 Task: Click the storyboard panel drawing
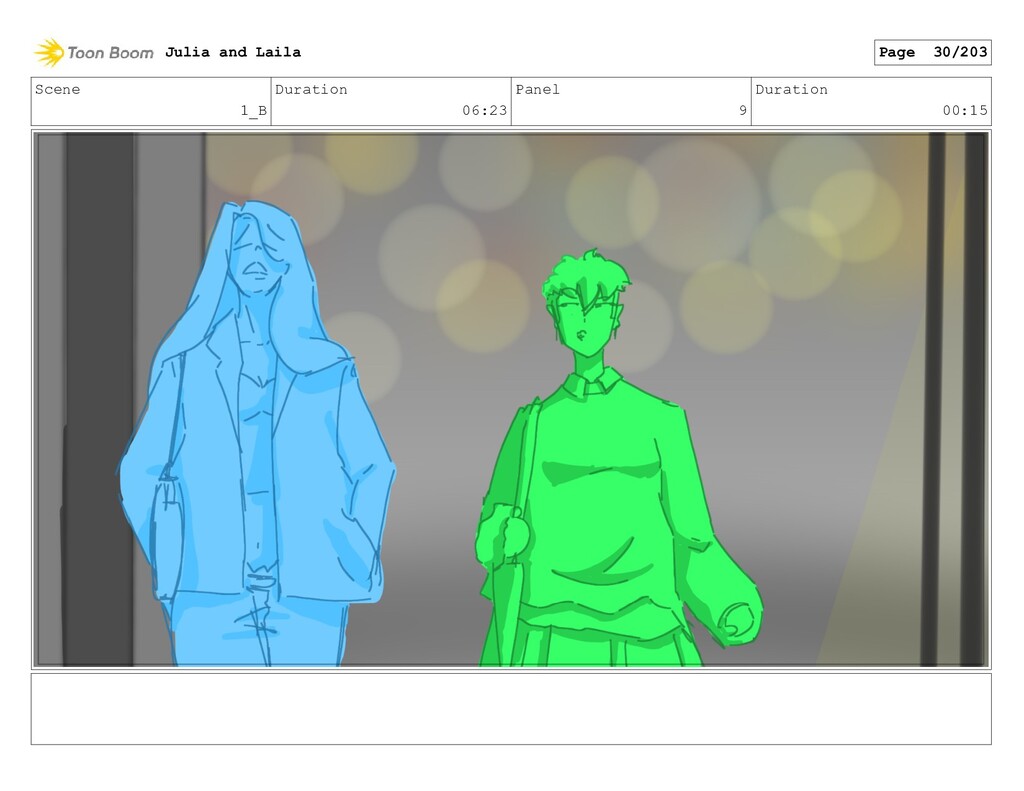(x=511, y=399)
